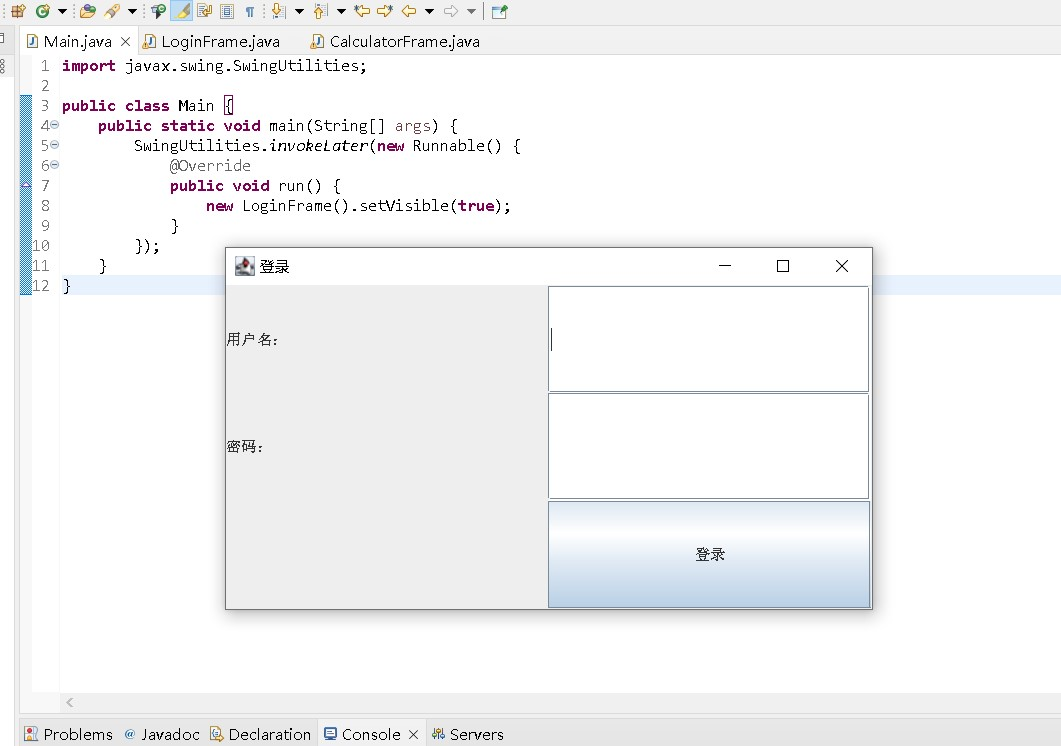
Task: Click the line number 2 in gutter
Action: point(45,85)
